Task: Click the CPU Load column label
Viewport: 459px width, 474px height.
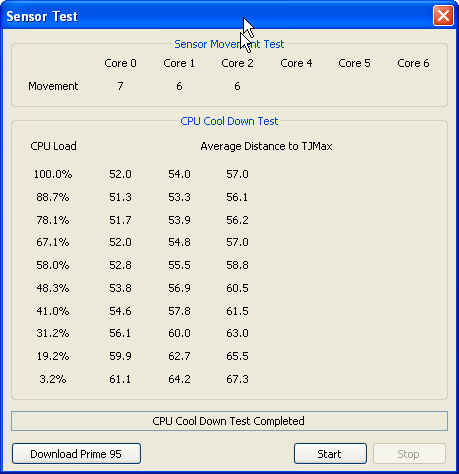Action: click(x=53, y=146)
